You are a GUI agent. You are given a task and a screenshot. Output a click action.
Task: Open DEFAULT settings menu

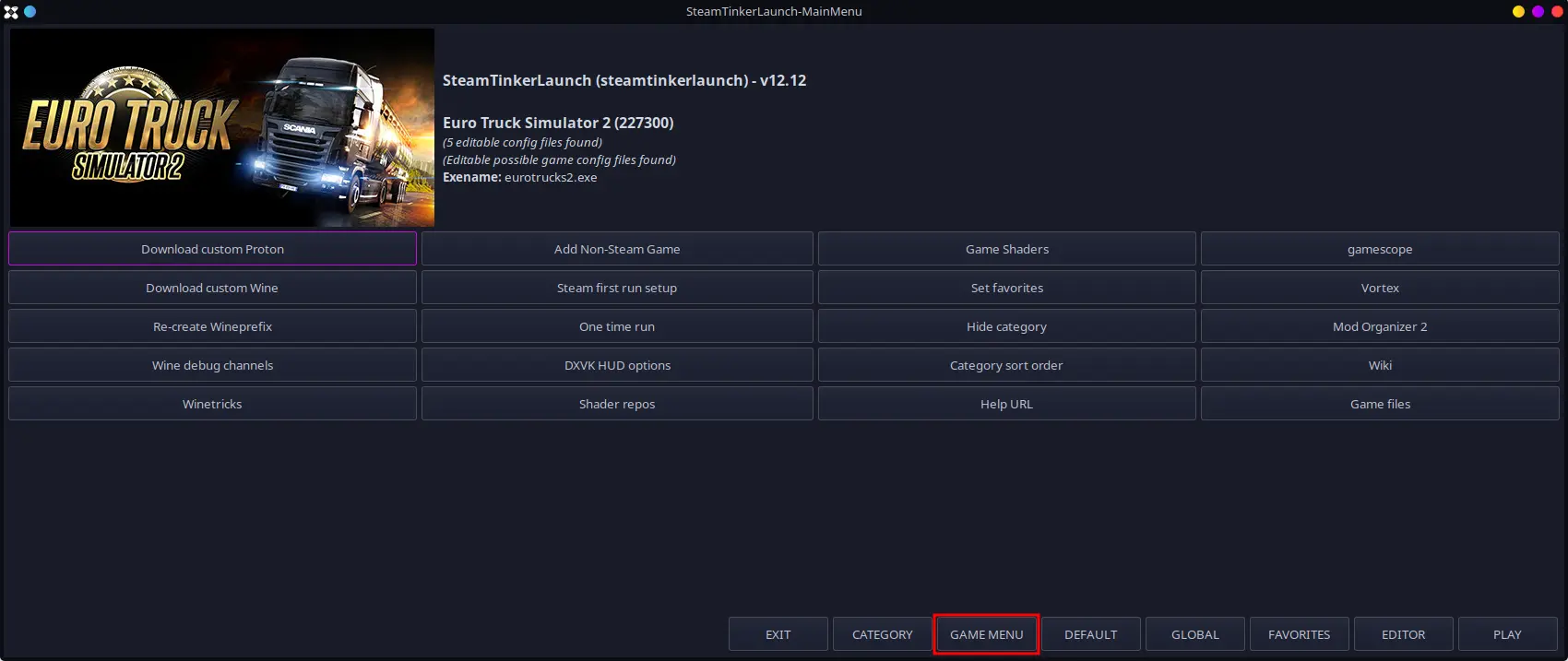pos(1091,634)
